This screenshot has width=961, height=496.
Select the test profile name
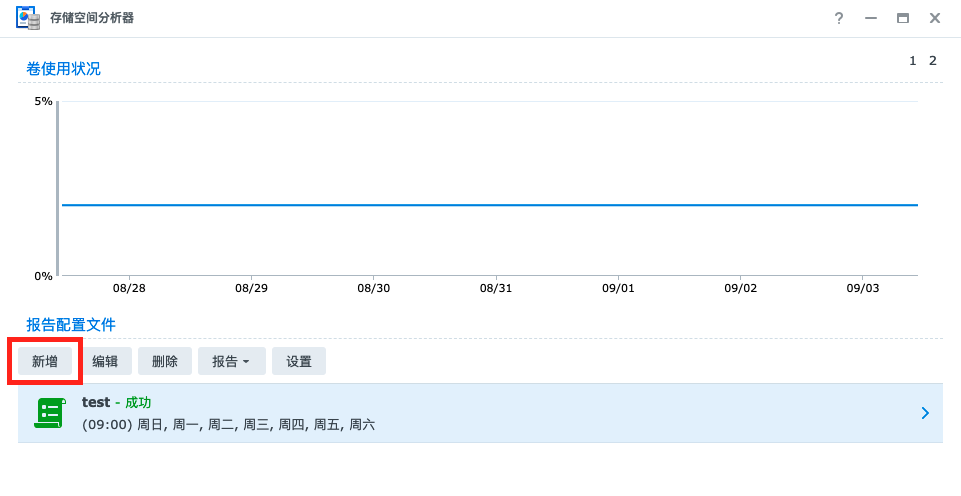click(x=96, y=402)
